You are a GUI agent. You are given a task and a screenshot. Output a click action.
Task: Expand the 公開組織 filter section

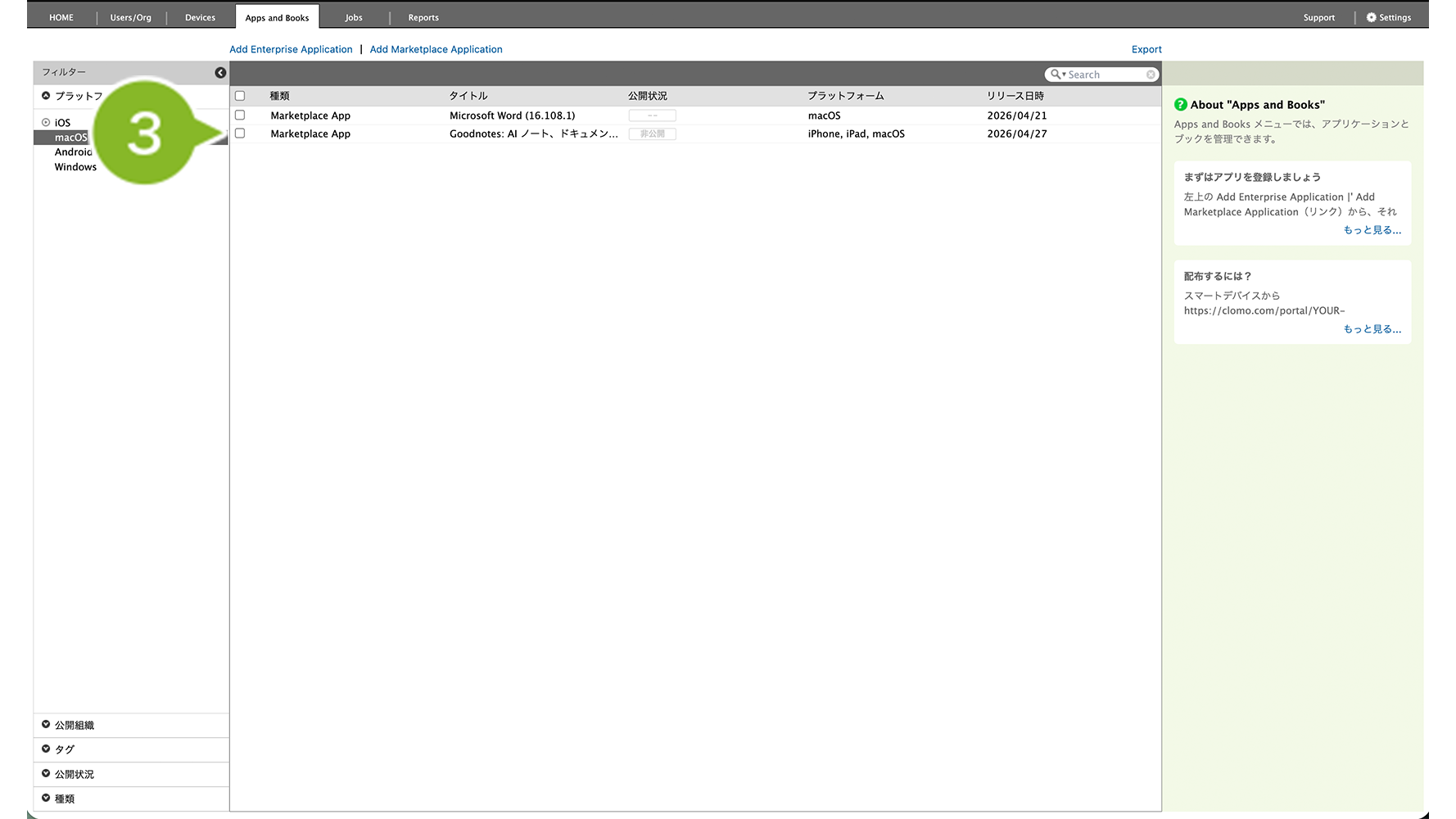[x=46, y=725]
